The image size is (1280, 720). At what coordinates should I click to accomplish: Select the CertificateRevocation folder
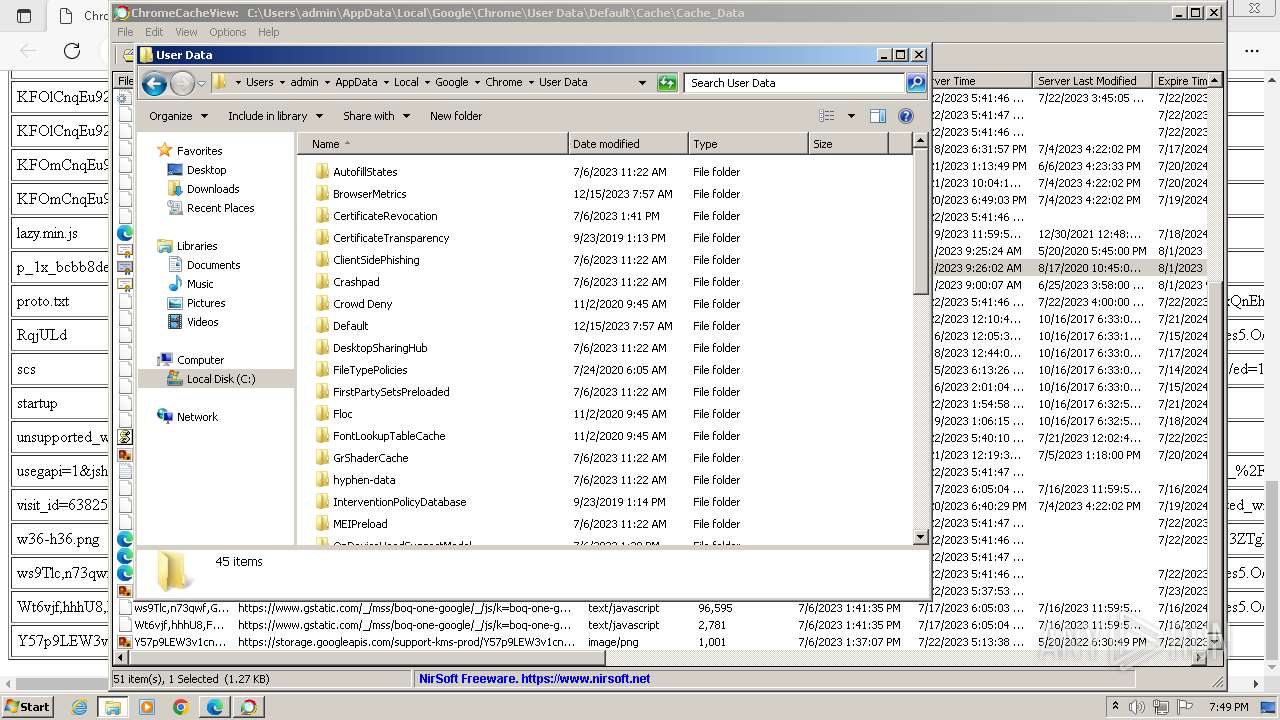[385, 216]
